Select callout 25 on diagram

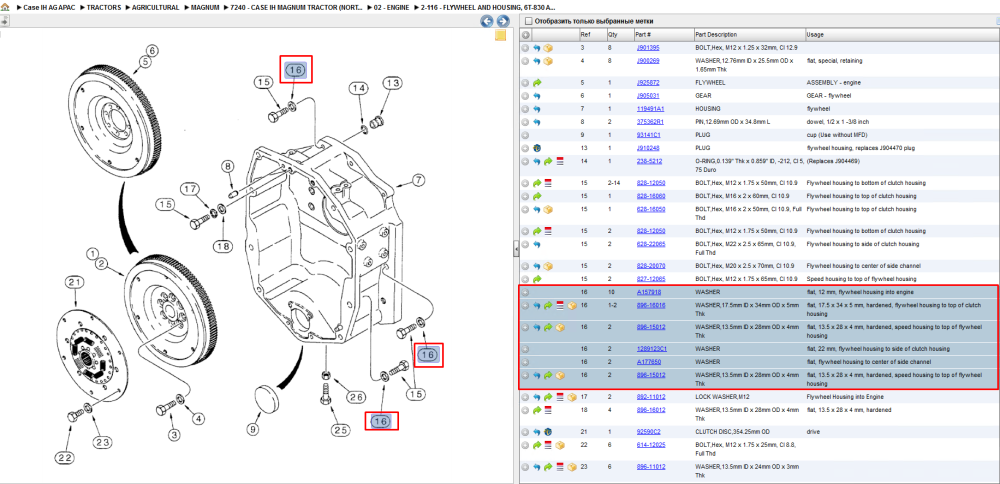(341, 430)
